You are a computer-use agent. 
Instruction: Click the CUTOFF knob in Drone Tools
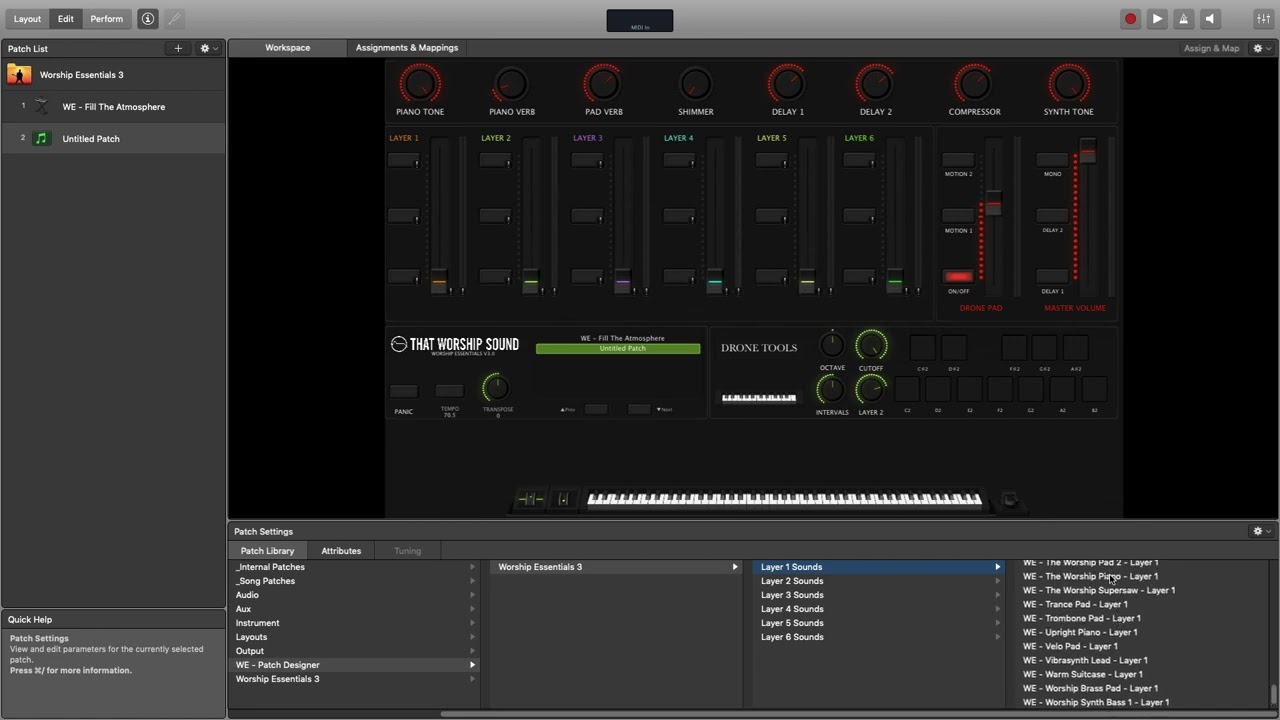(x=871, y=345)
